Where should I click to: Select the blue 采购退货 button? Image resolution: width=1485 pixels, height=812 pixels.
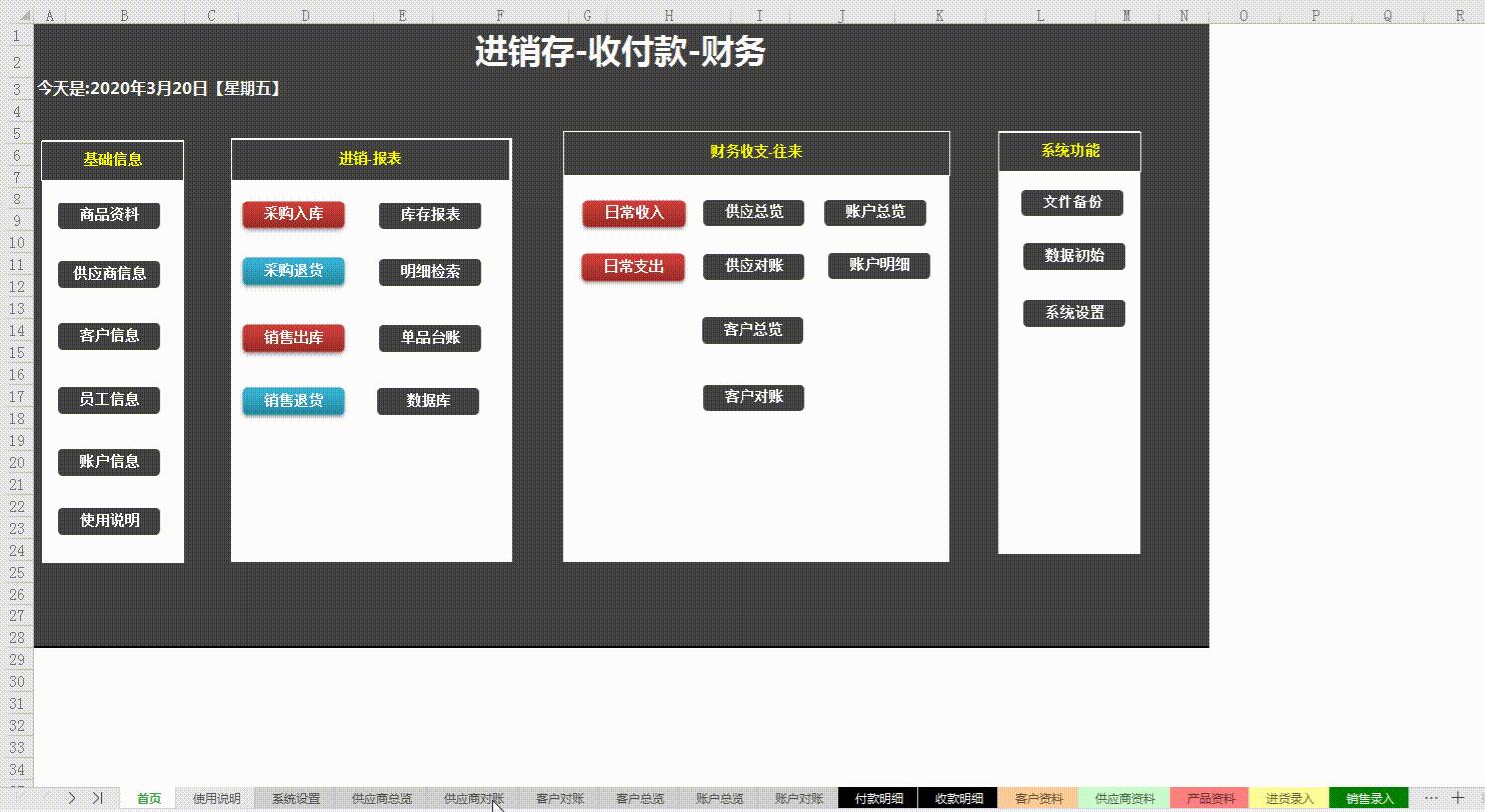pos(292,270)
